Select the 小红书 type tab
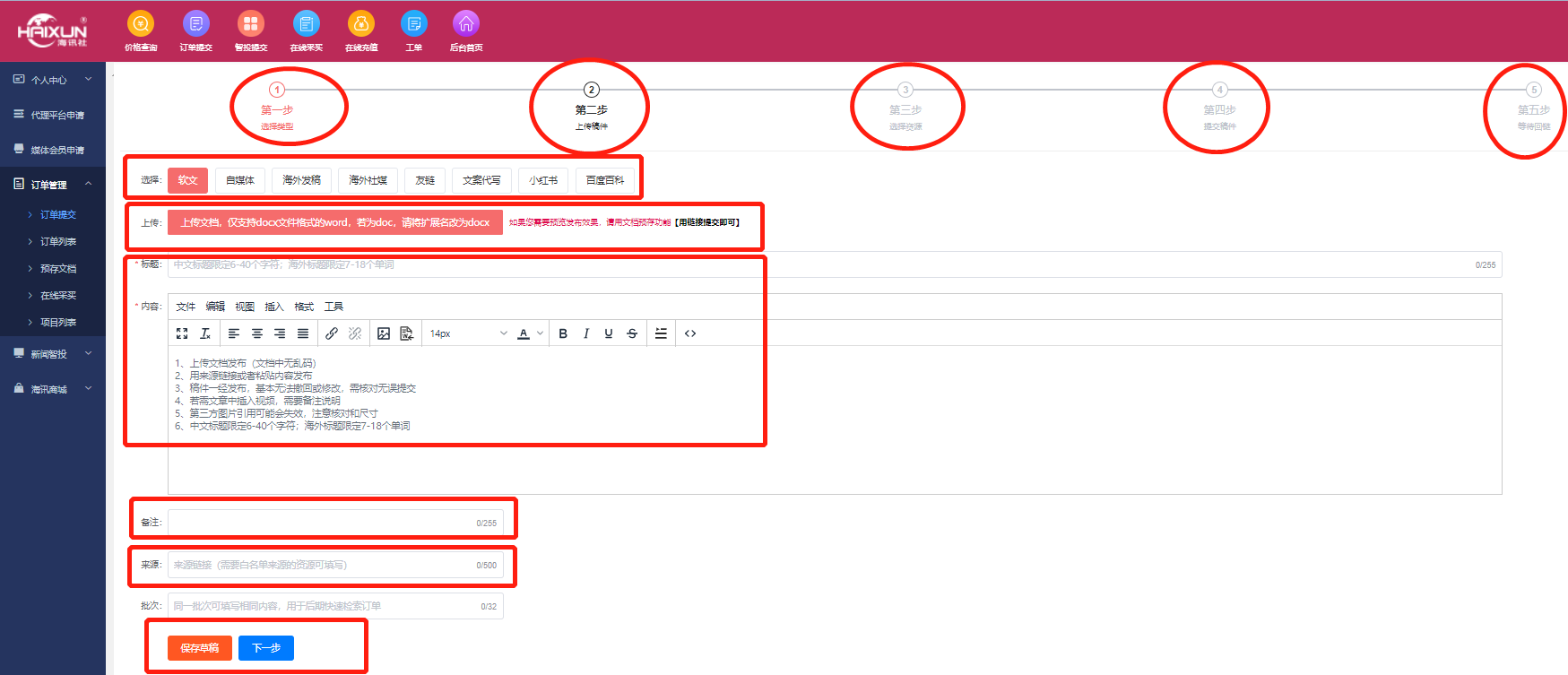The image size is (1568, 675). [x=543, y=180]
